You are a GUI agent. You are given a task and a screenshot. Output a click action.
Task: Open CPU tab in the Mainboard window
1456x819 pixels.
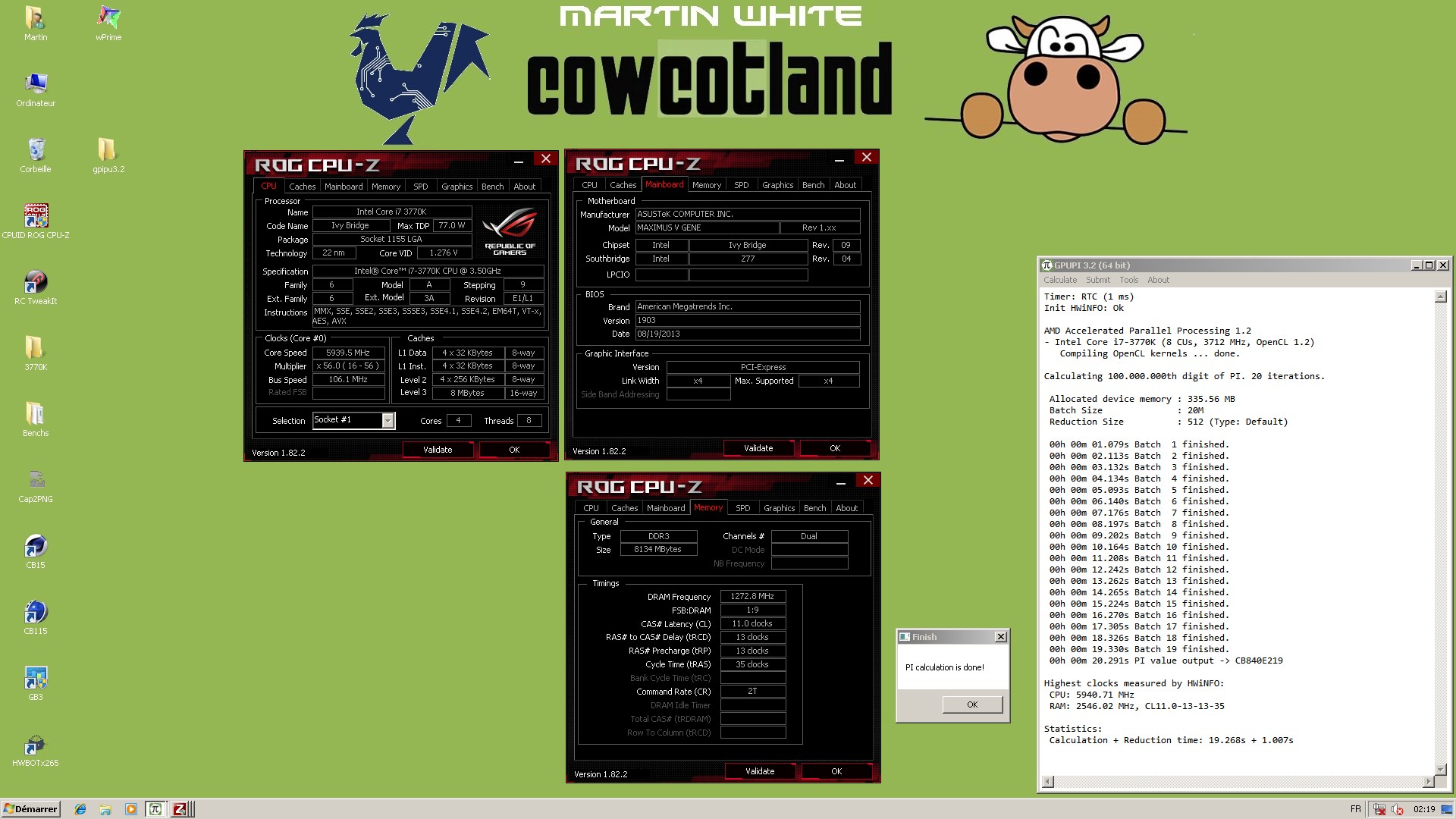(590, 185)
